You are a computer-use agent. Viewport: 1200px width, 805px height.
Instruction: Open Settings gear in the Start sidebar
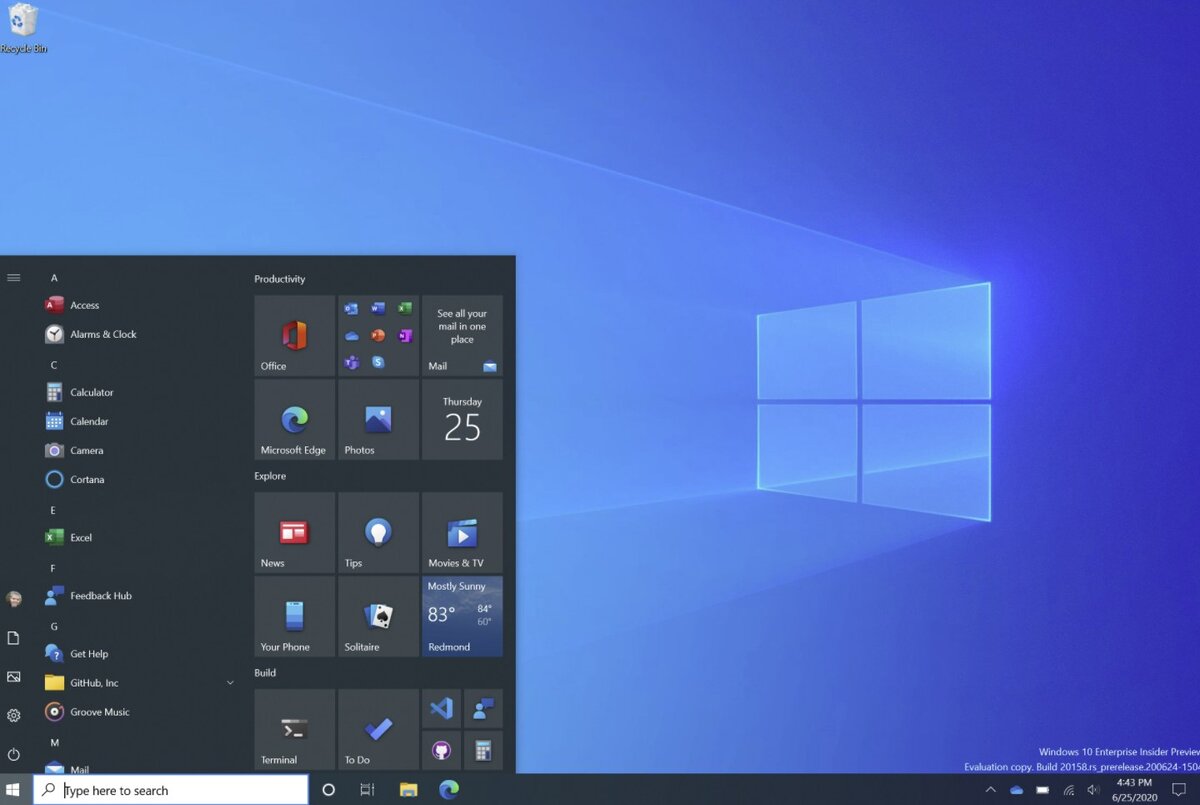[x=14, y=715]
